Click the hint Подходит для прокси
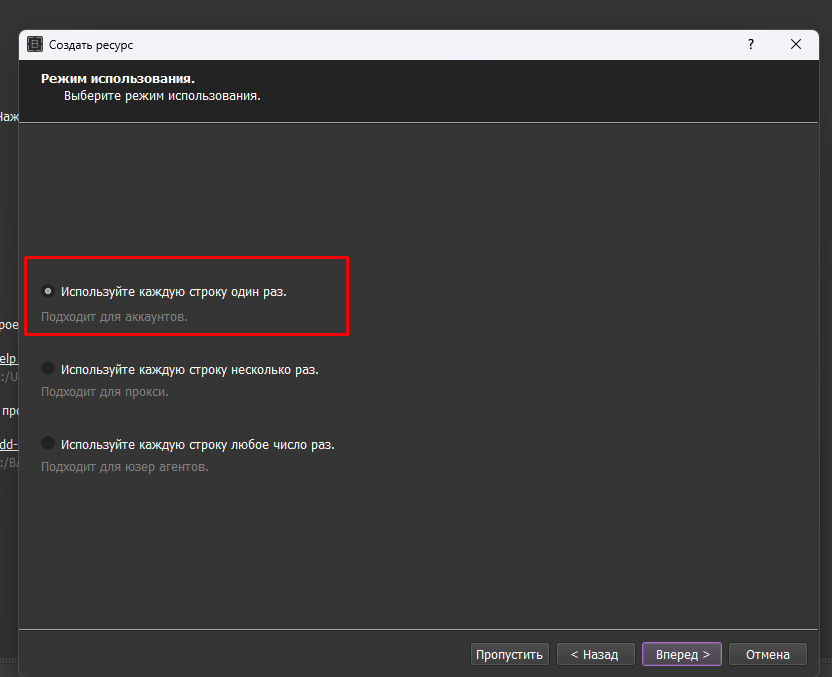Viewport: 832px width, 677px height. [104, 391]
